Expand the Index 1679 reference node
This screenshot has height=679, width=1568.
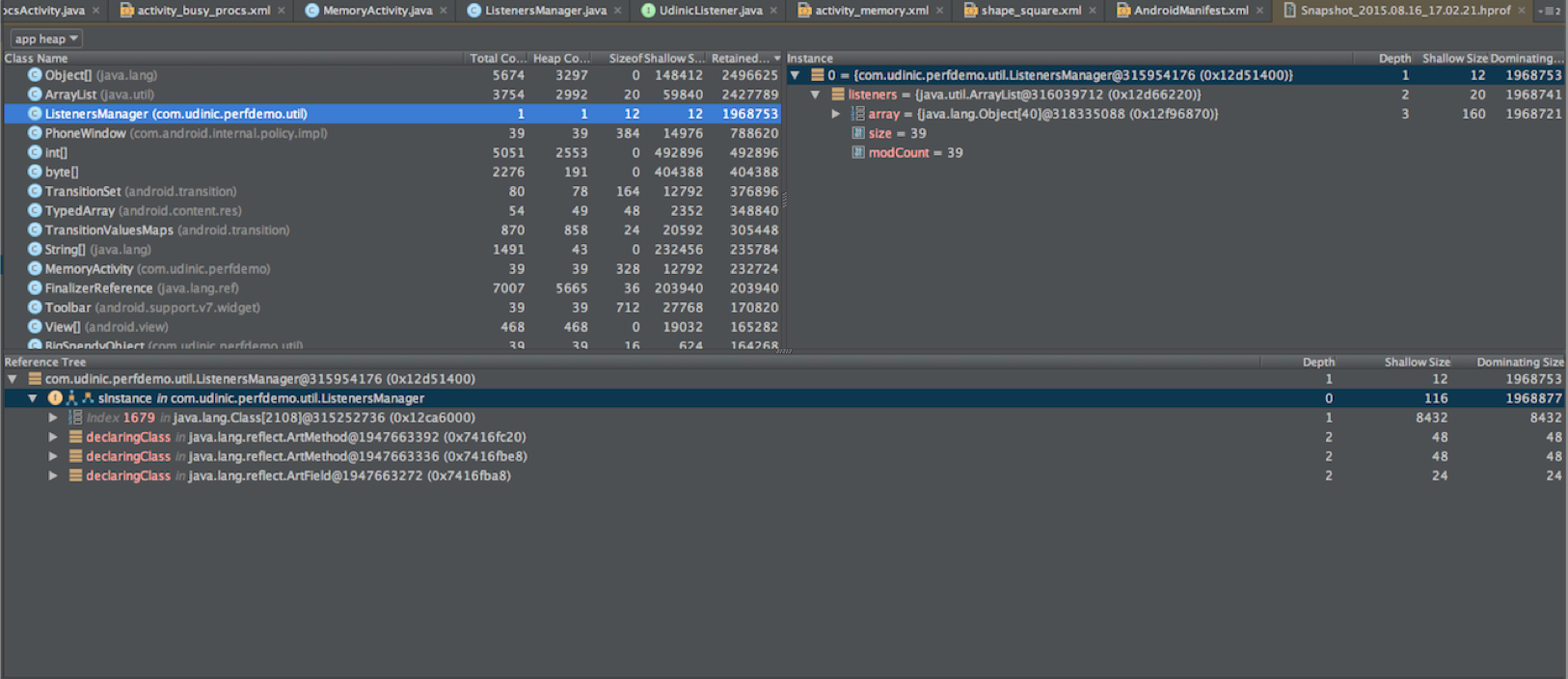(x=53, y=418)
